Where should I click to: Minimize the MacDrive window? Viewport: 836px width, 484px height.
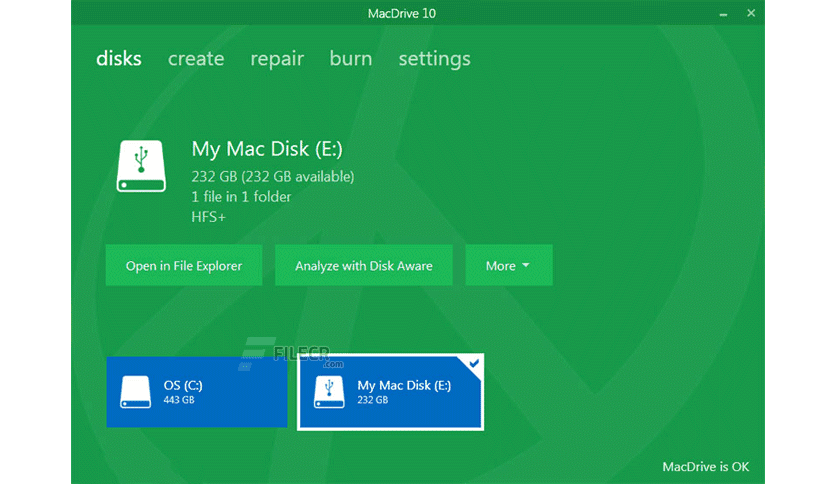(x=723, y=14)
